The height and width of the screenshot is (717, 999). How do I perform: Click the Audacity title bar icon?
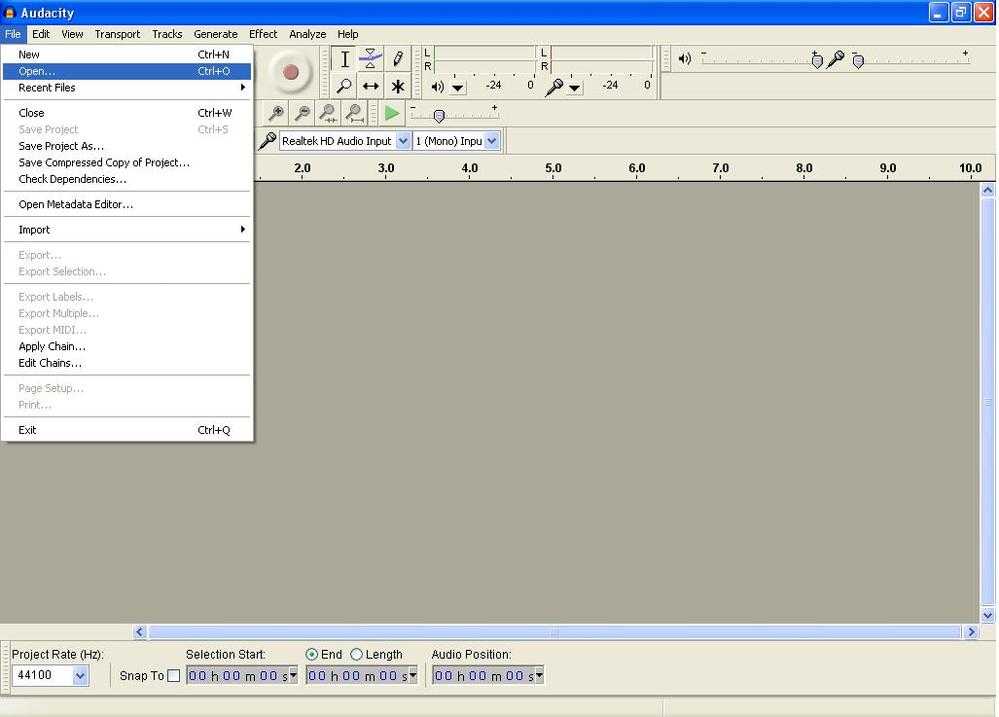click(10, 13)
